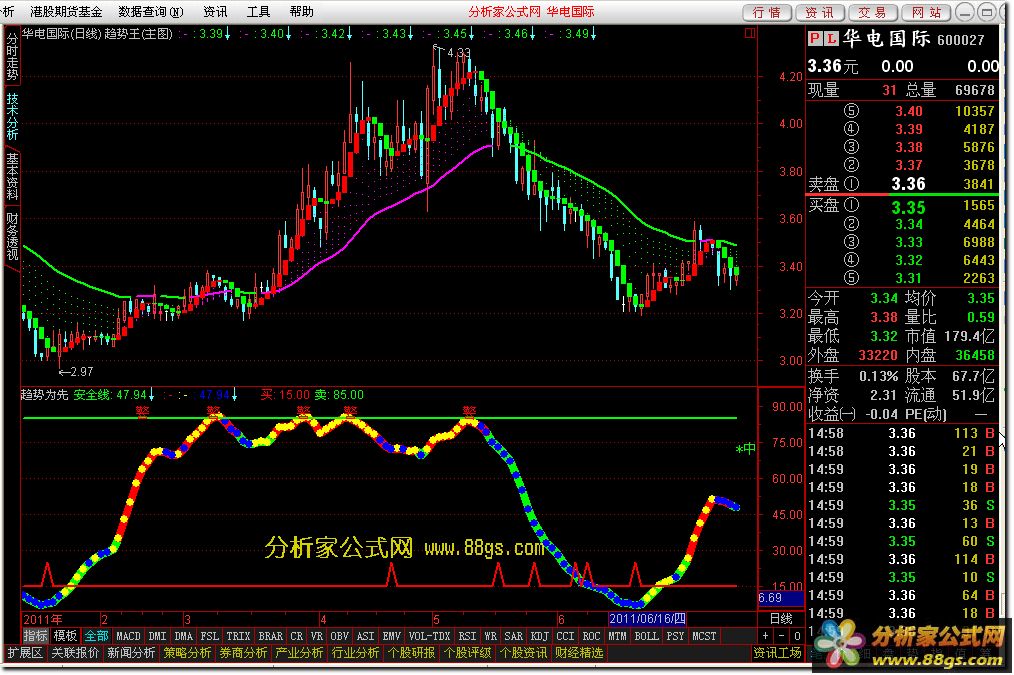Open the 工具 menu

[258, 12]
